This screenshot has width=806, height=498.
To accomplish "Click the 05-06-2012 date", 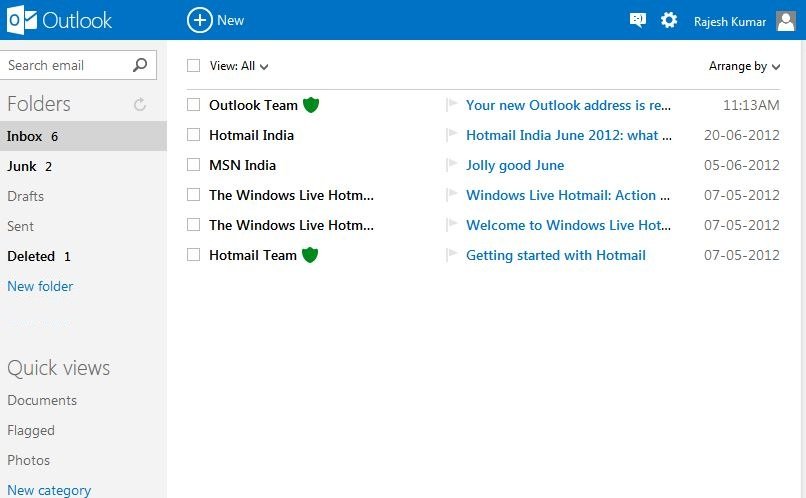I will pos(742,165).
